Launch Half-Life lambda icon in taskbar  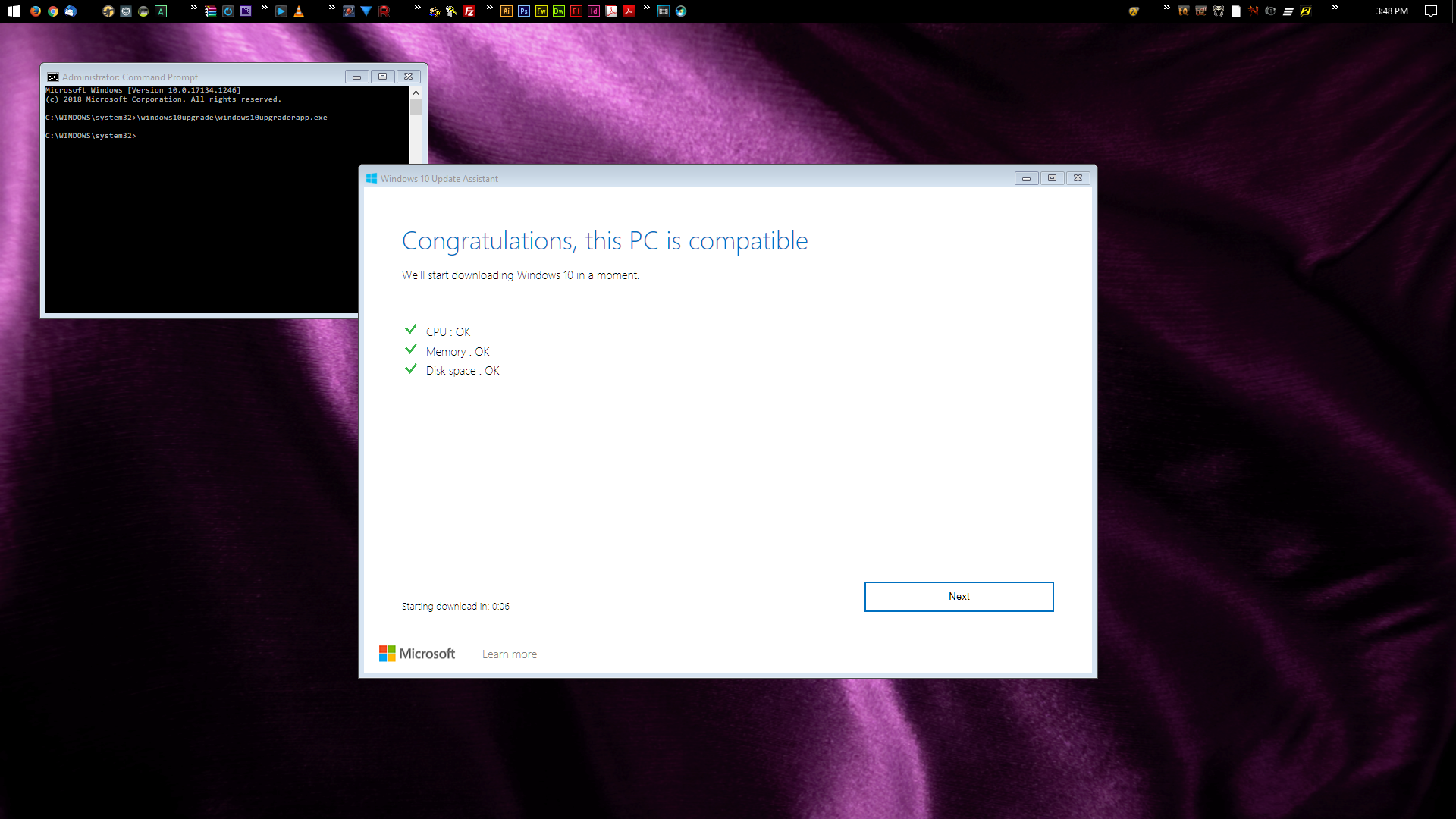coord(1134,11)
